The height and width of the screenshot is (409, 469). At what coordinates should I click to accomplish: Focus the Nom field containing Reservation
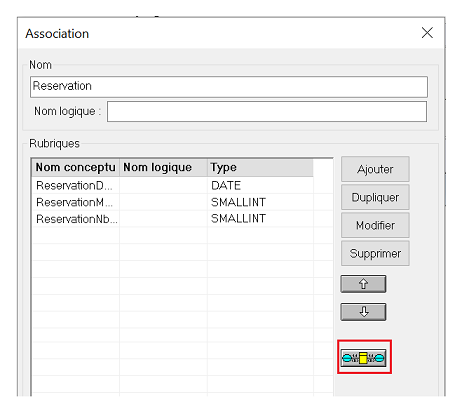pos(229,87)
